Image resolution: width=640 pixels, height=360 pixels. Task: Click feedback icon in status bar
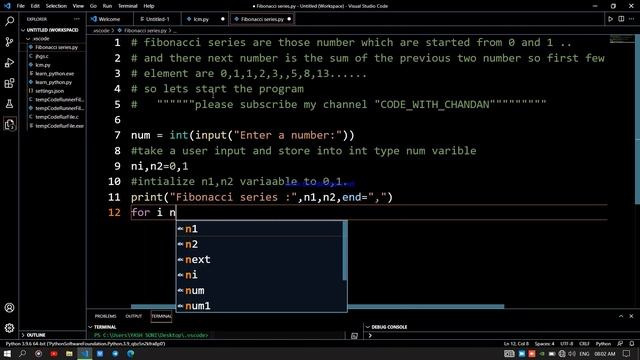(620, 344)
